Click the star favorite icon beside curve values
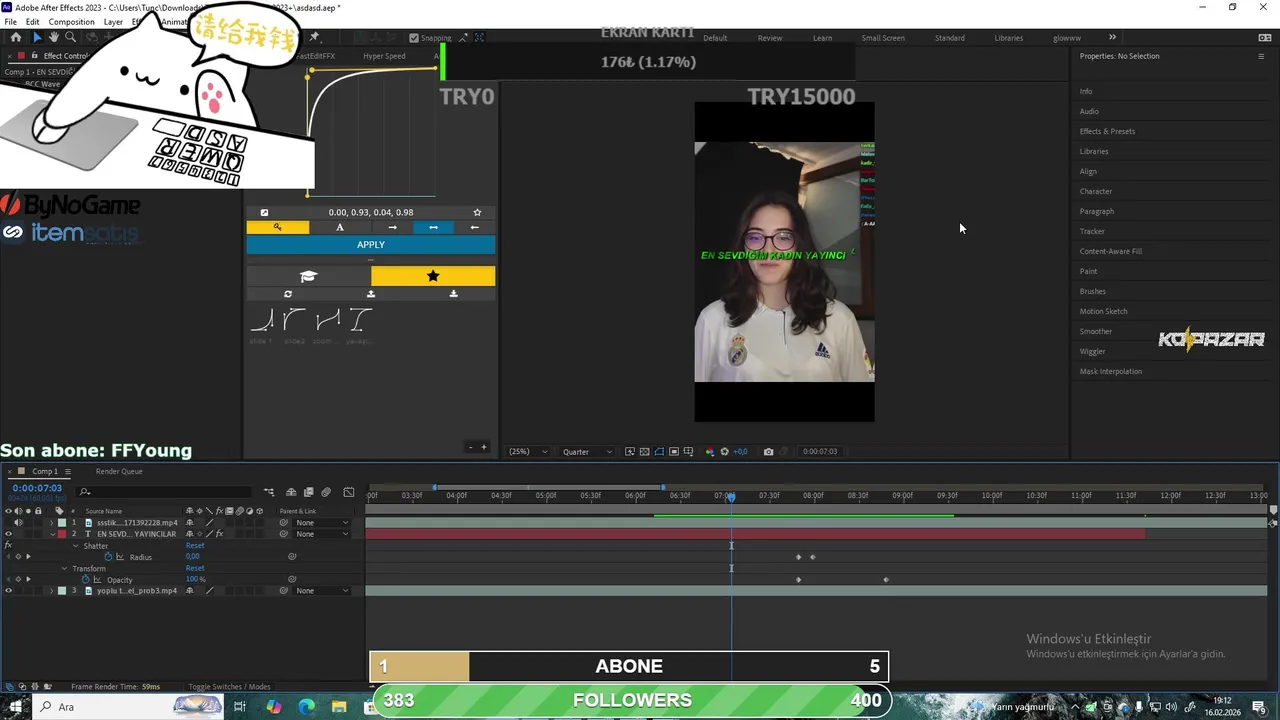1280x720 pixels. (477, 212)
